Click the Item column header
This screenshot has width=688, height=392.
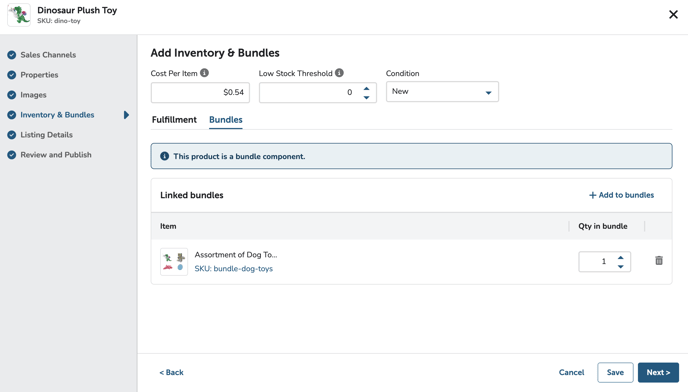coord(168,226)
